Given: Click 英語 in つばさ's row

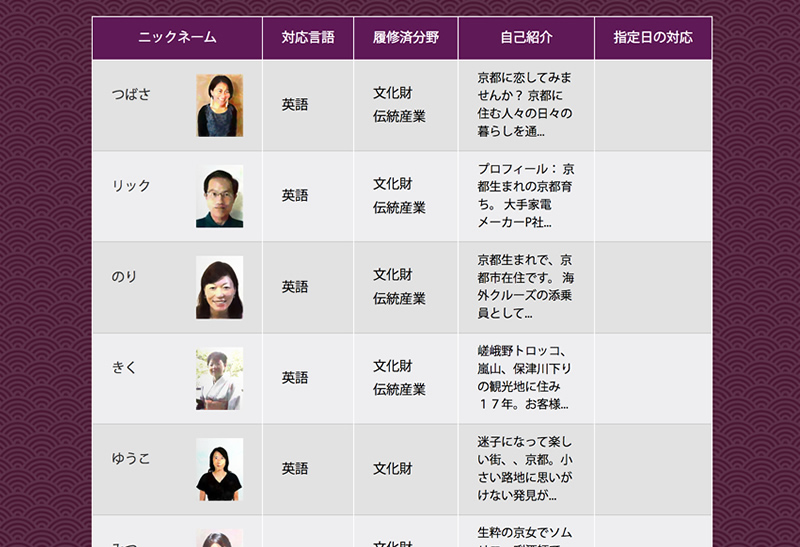Looking at the screenshot, I should click(295, 105).
